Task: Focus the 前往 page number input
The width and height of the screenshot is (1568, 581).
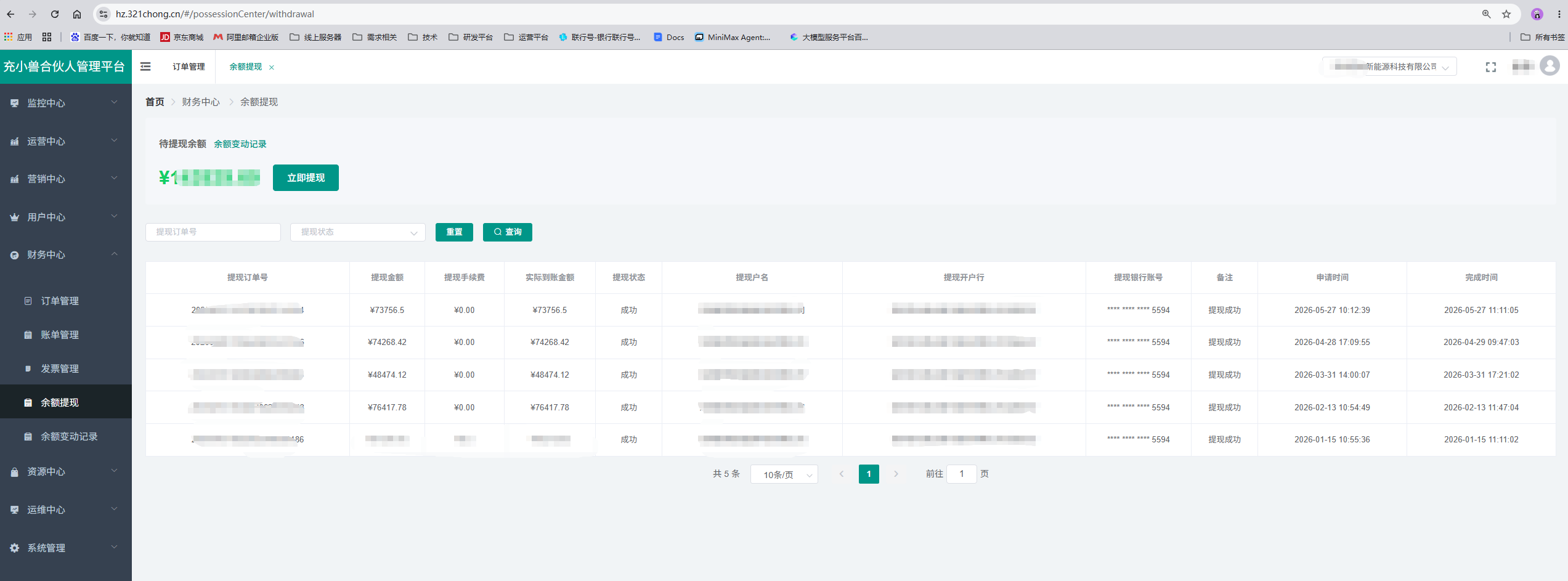Action: coord(961,474)
